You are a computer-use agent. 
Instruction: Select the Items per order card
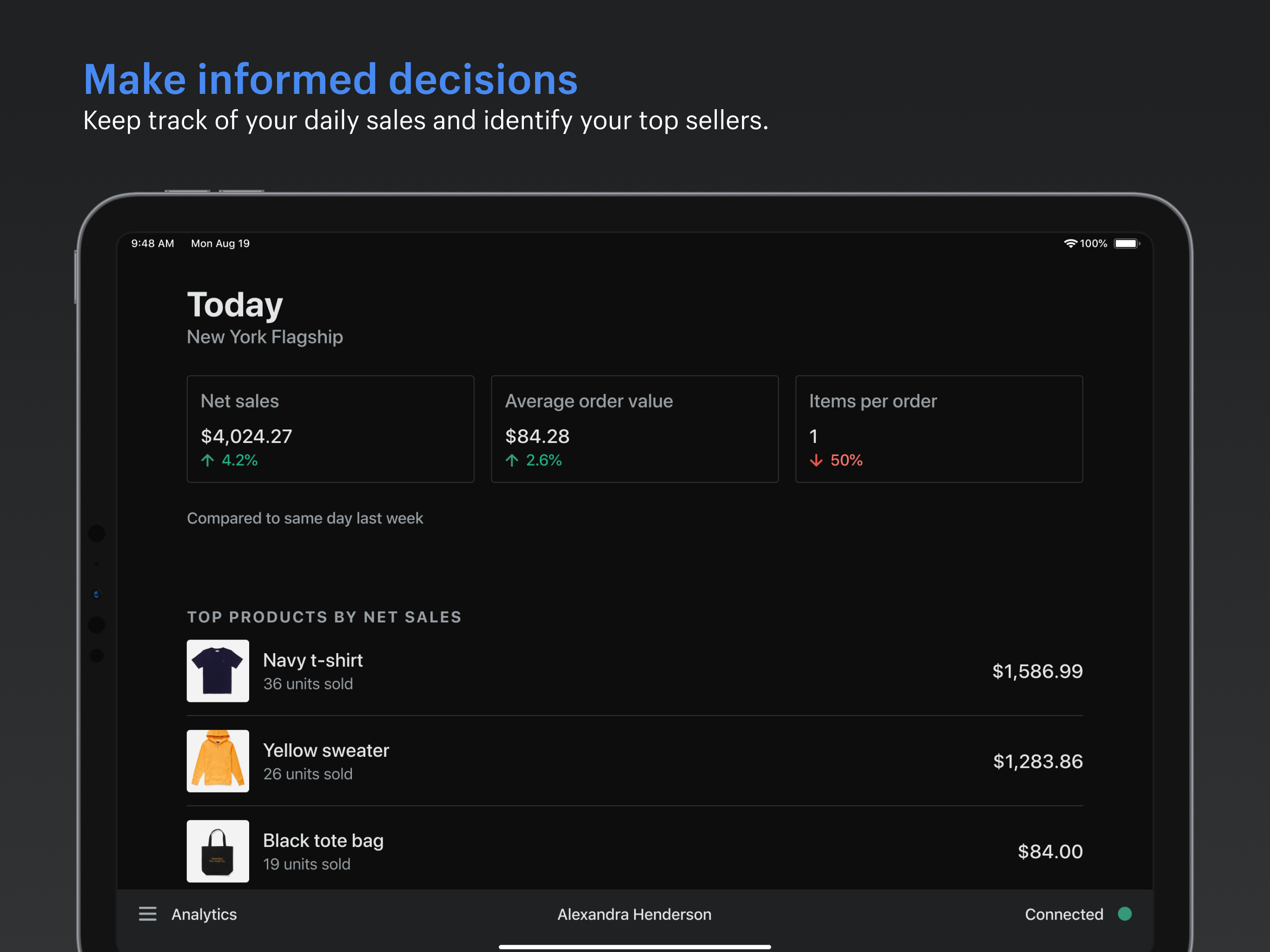[x=939, y=429]
